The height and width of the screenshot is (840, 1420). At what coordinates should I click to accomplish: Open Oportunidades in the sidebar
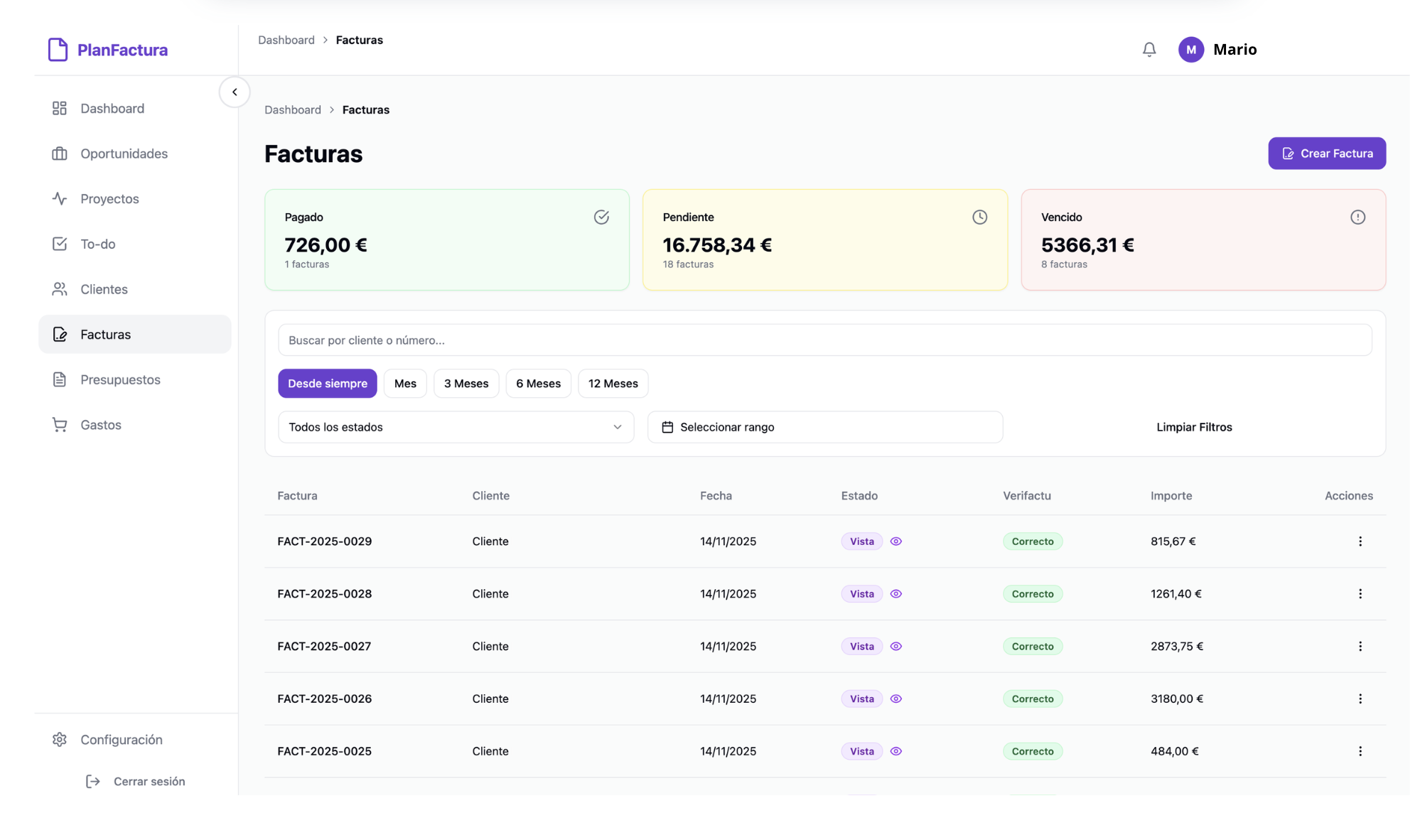click(x=124, y=154)
